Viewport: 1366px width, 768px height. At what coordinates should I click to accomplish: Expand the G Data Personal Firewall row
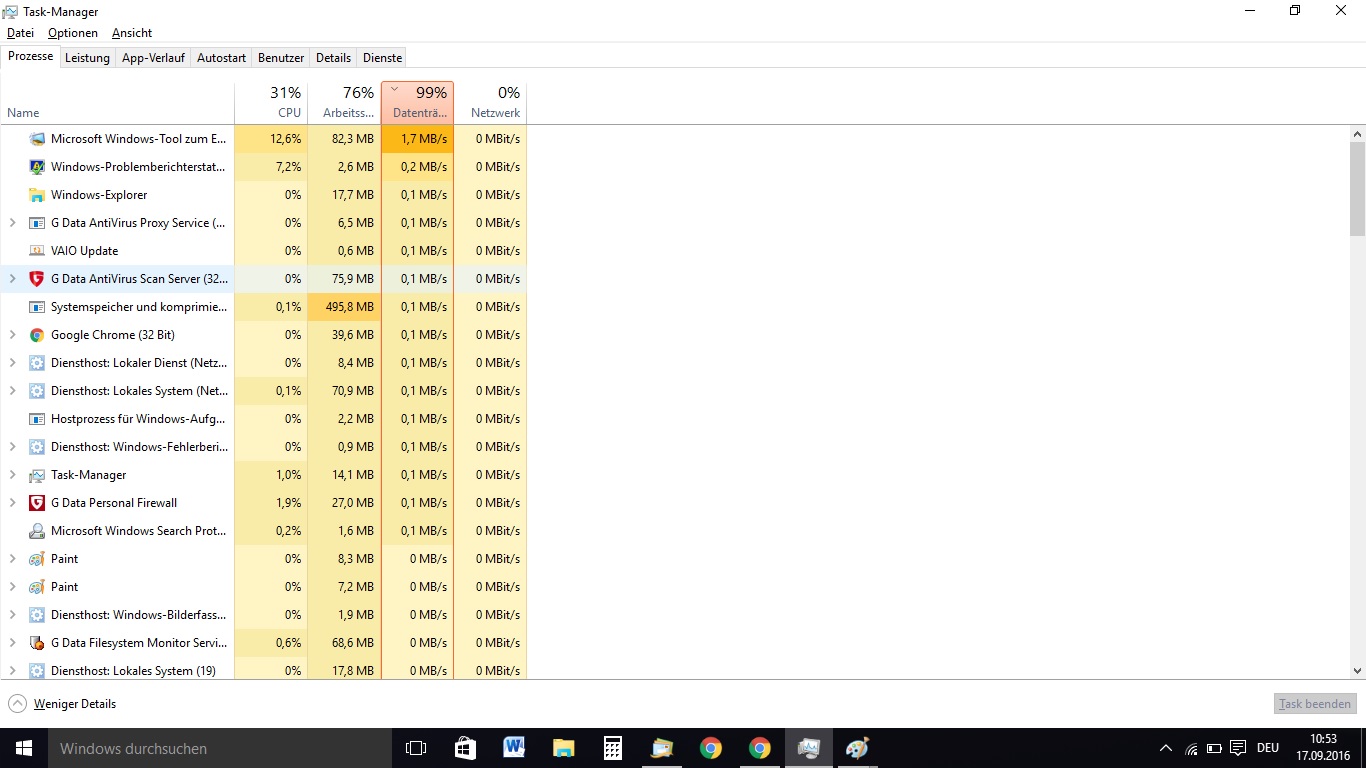pyautogui.click(x=13, y=503)
